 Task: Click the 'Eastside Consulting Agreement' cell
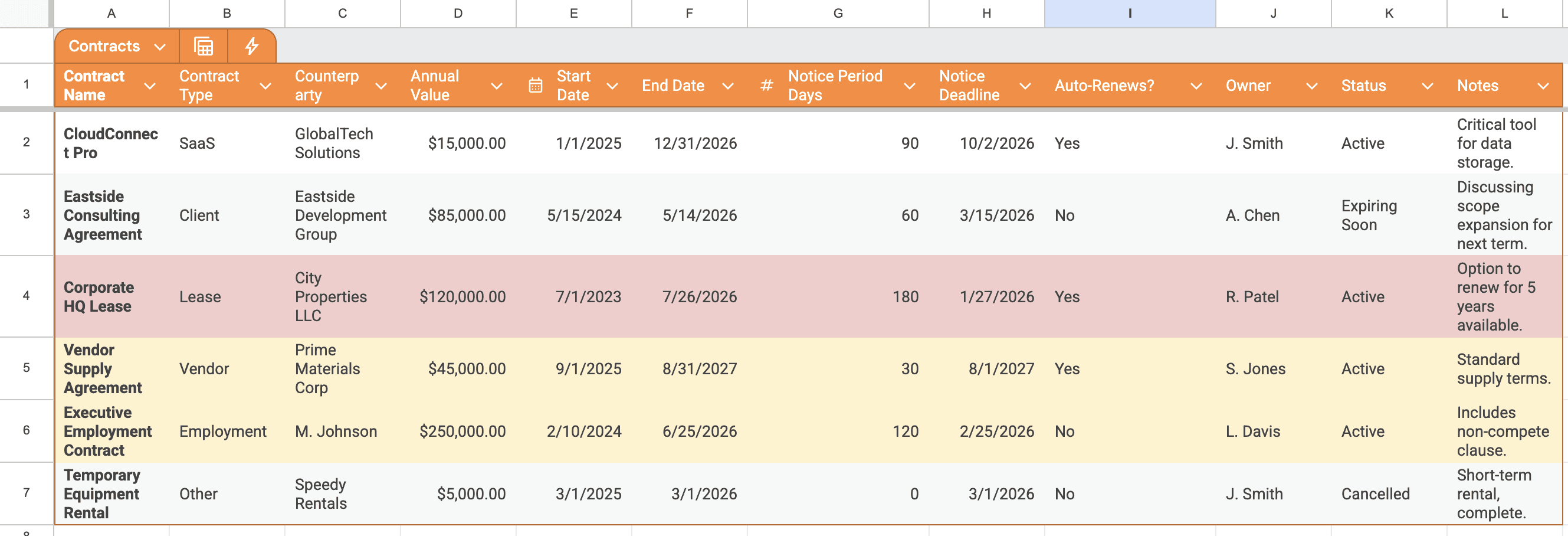coord(111,215)
